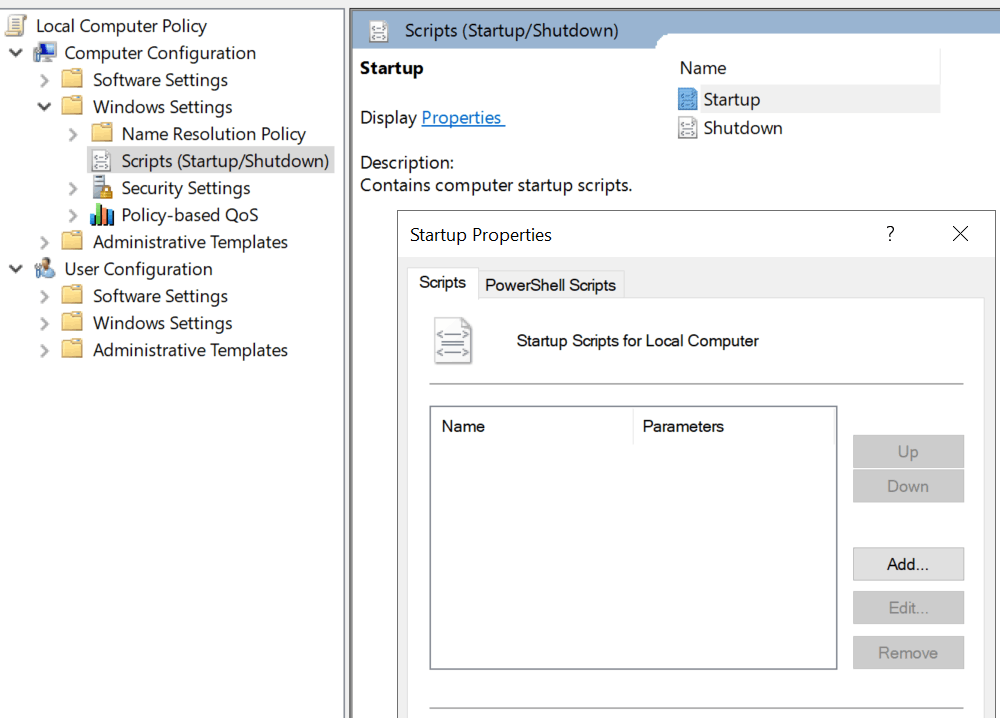Click the Remove button
The width and height of the screenshot is (1000, 718).
[908, 652]
